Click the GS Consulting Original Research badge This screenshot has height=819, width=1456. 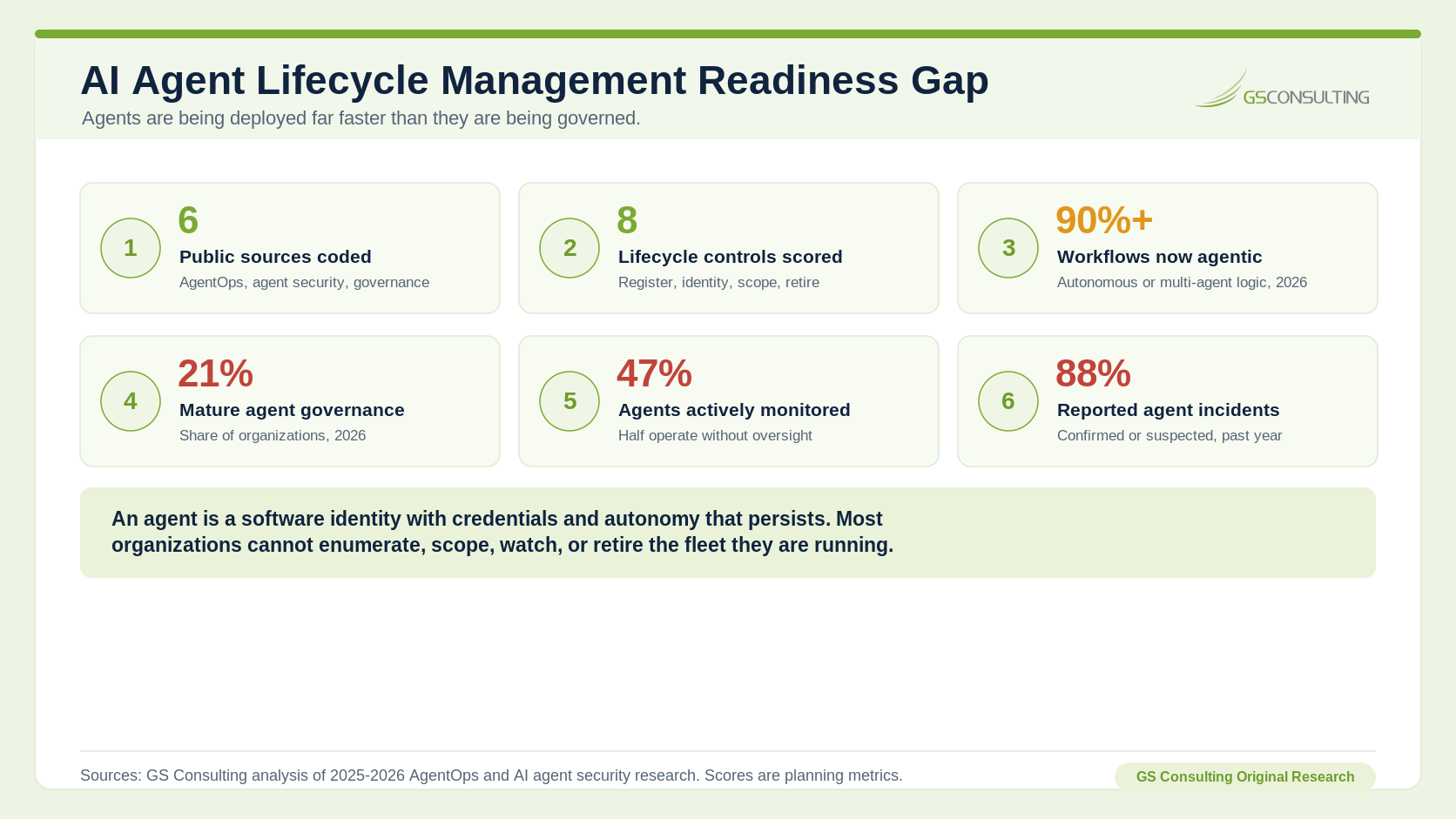point(1245,776)
